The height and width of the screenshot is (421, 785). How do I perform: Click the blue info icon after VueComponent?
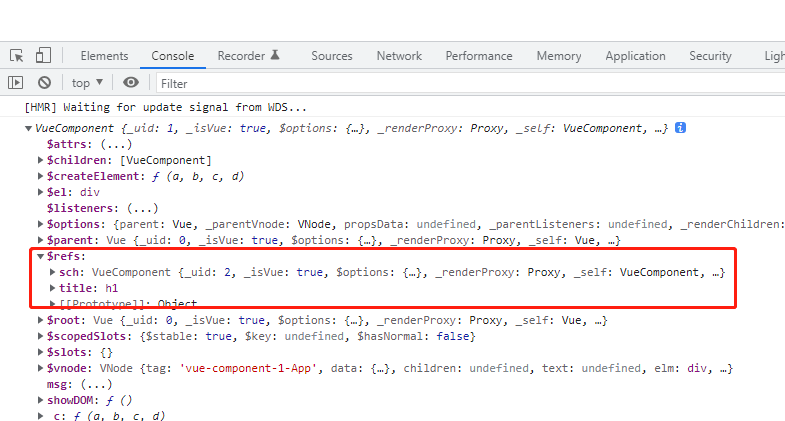pos(680,128)
